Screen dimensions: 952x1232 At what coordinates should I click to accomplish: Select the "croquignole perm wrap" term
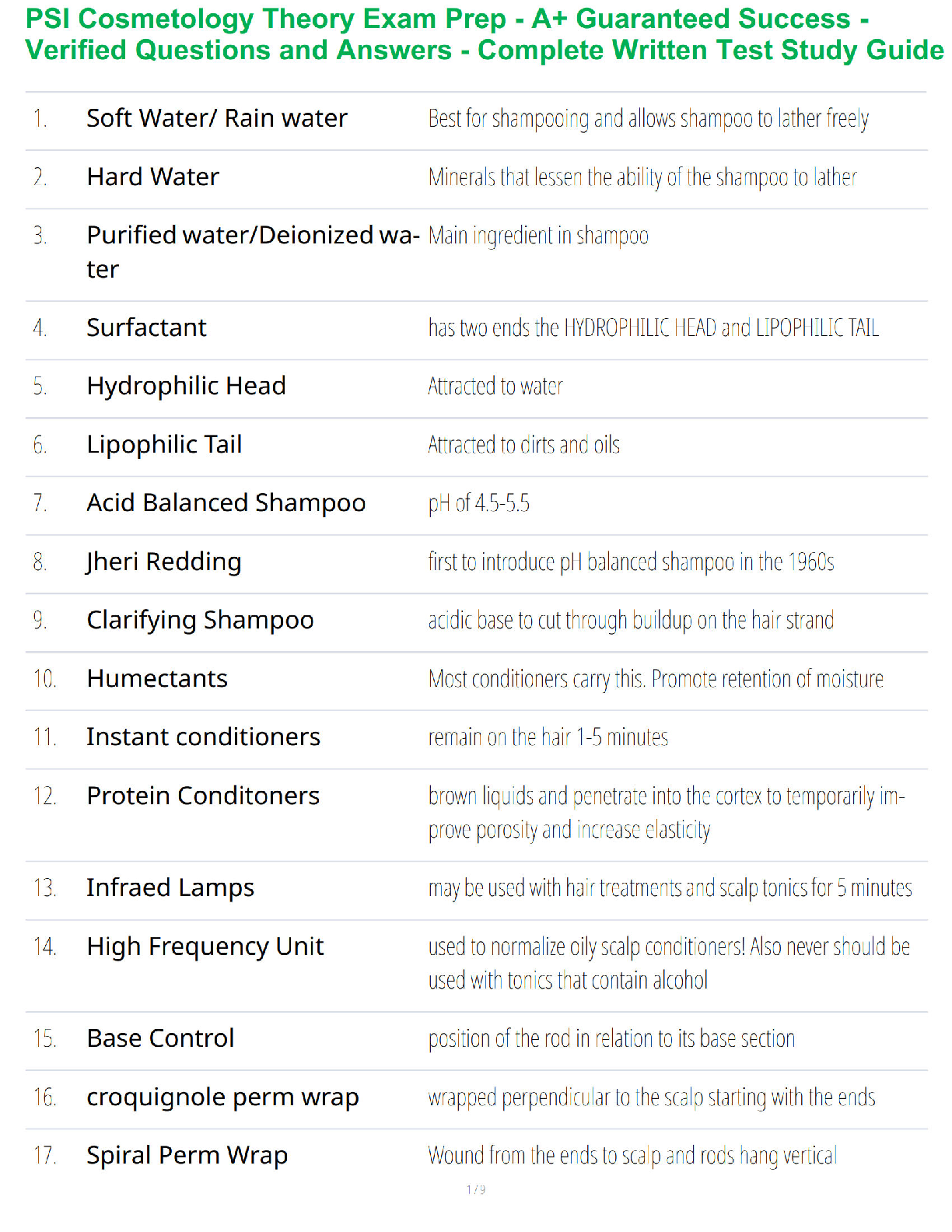(222, 1097)
